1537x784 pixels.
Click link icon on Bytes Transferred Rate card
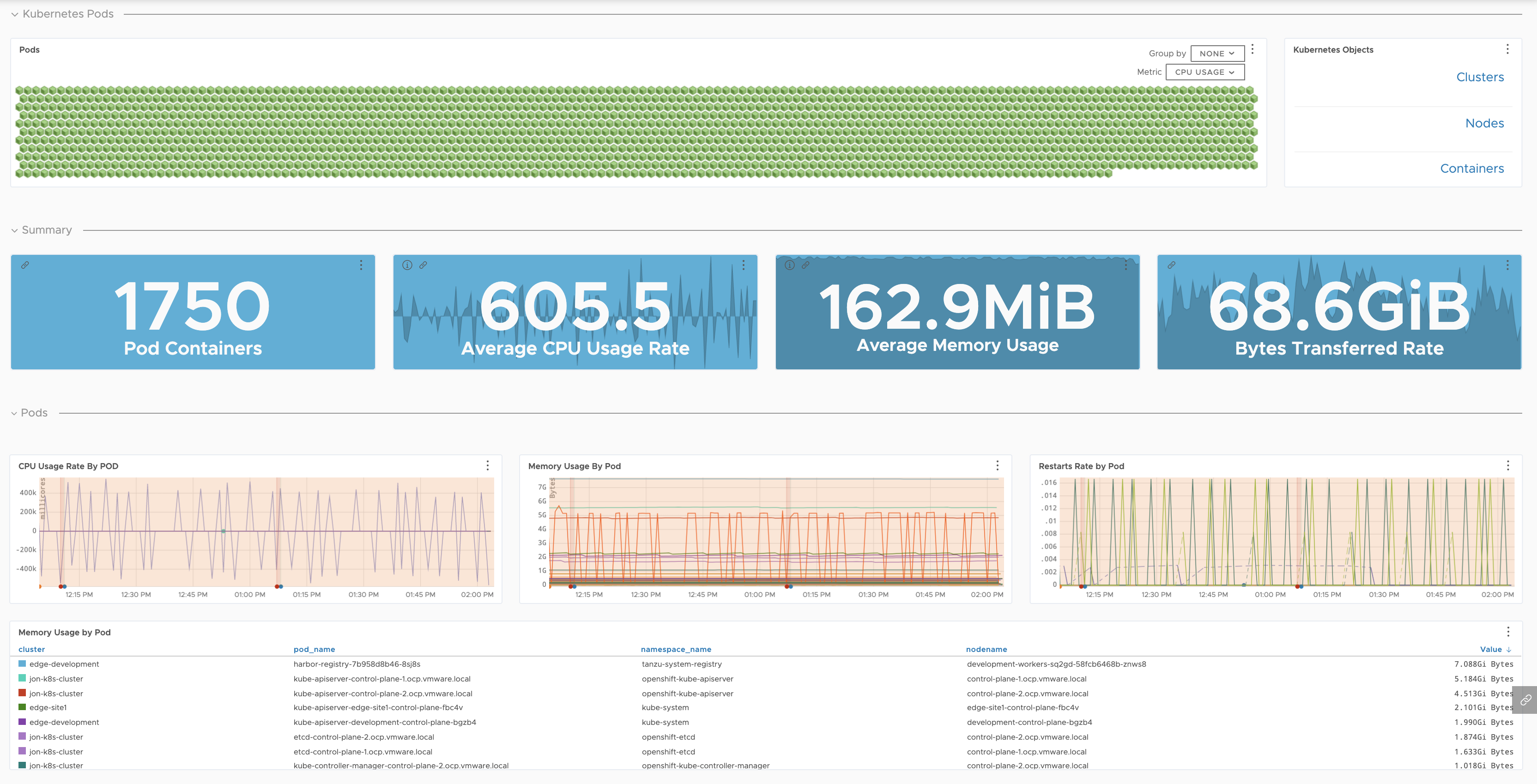(x=1171, y=265)
